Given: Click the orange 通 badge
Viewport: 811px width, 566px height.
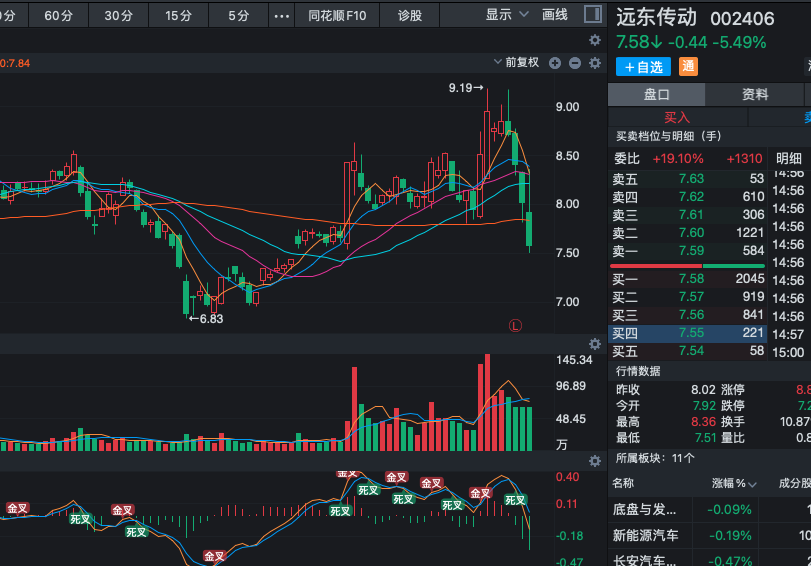Looking at the screenshot, I should pos(688,66).
